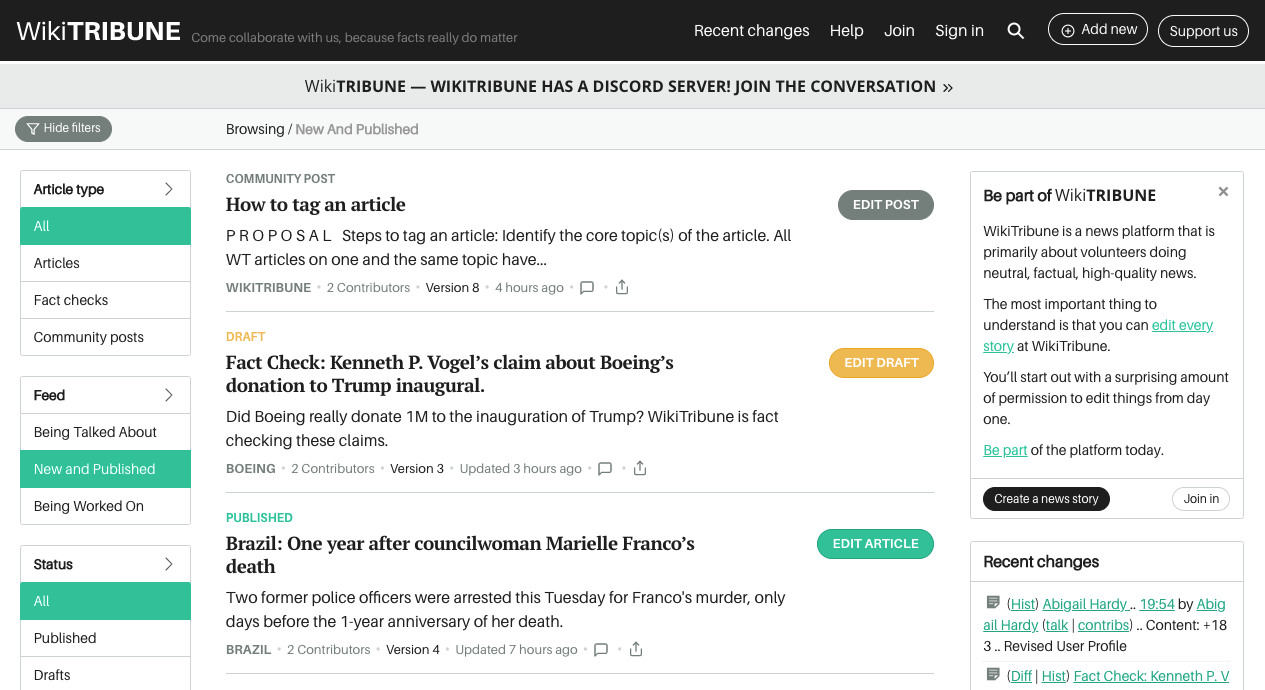Open comments on the Brazil article
Image resolution: width=1265 pixels, height=690 pixels.
click(x=601, y=650)
